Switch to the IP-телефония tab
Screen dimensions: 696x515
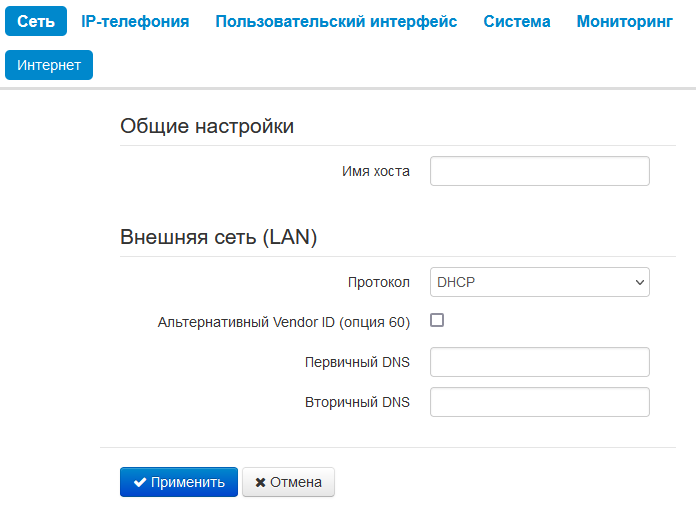[x=135, y=21]
